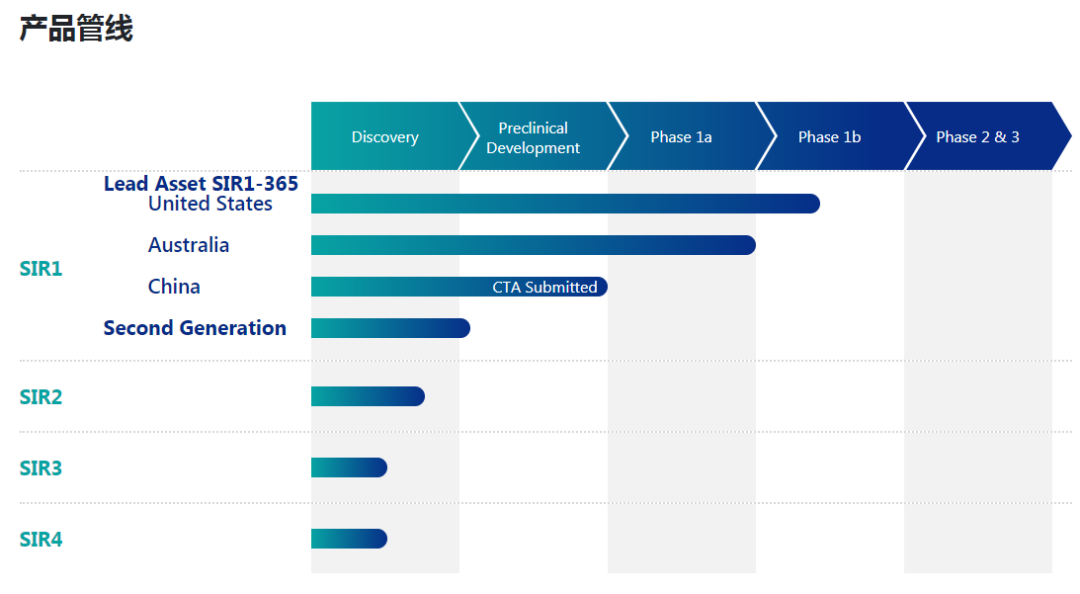Click the Australia row label
Image resolution: width=1080 pixels, height=594 pixels.
[x=188, y=245]
